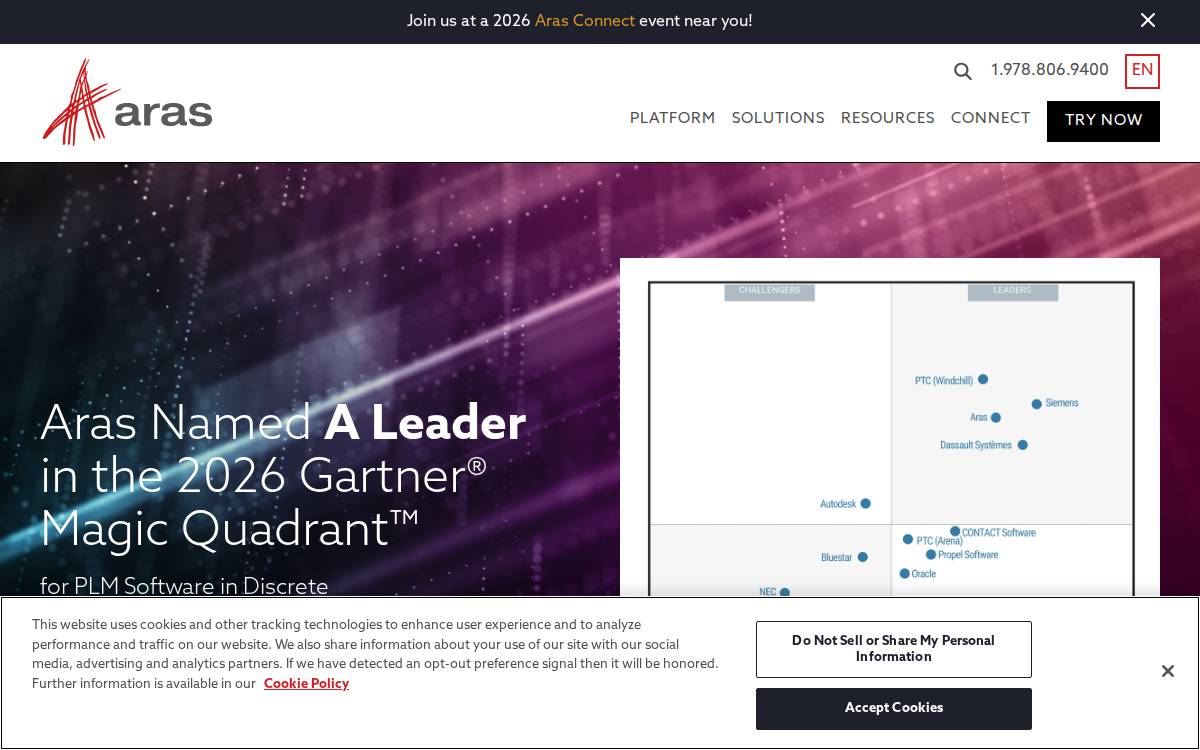The image size is (1200, 750).
Task: Follow the Aras Connect event link
Action: pyautogui.click(x=584, y=21)
